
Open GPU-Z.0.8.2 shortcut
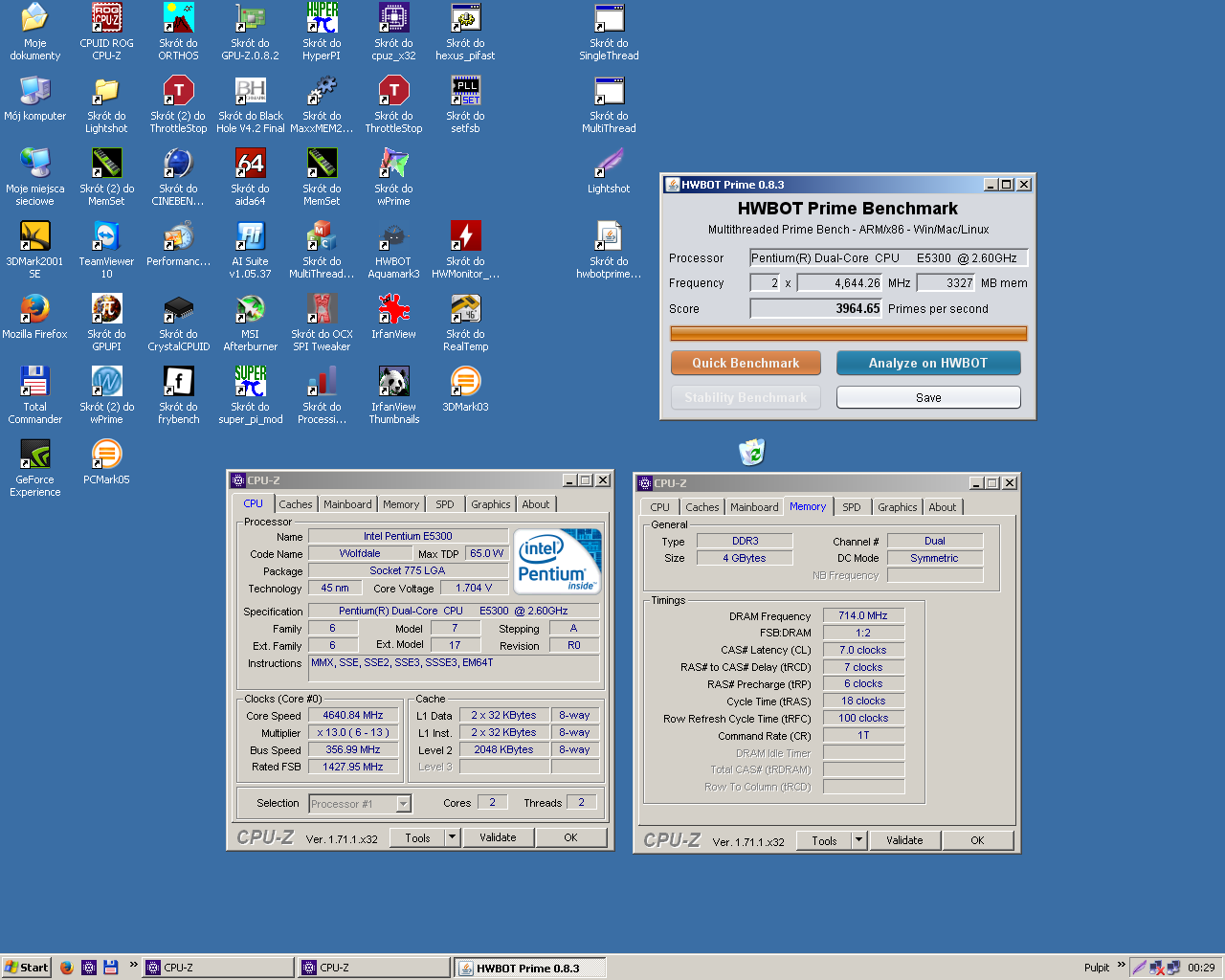[x=250, y=32]
